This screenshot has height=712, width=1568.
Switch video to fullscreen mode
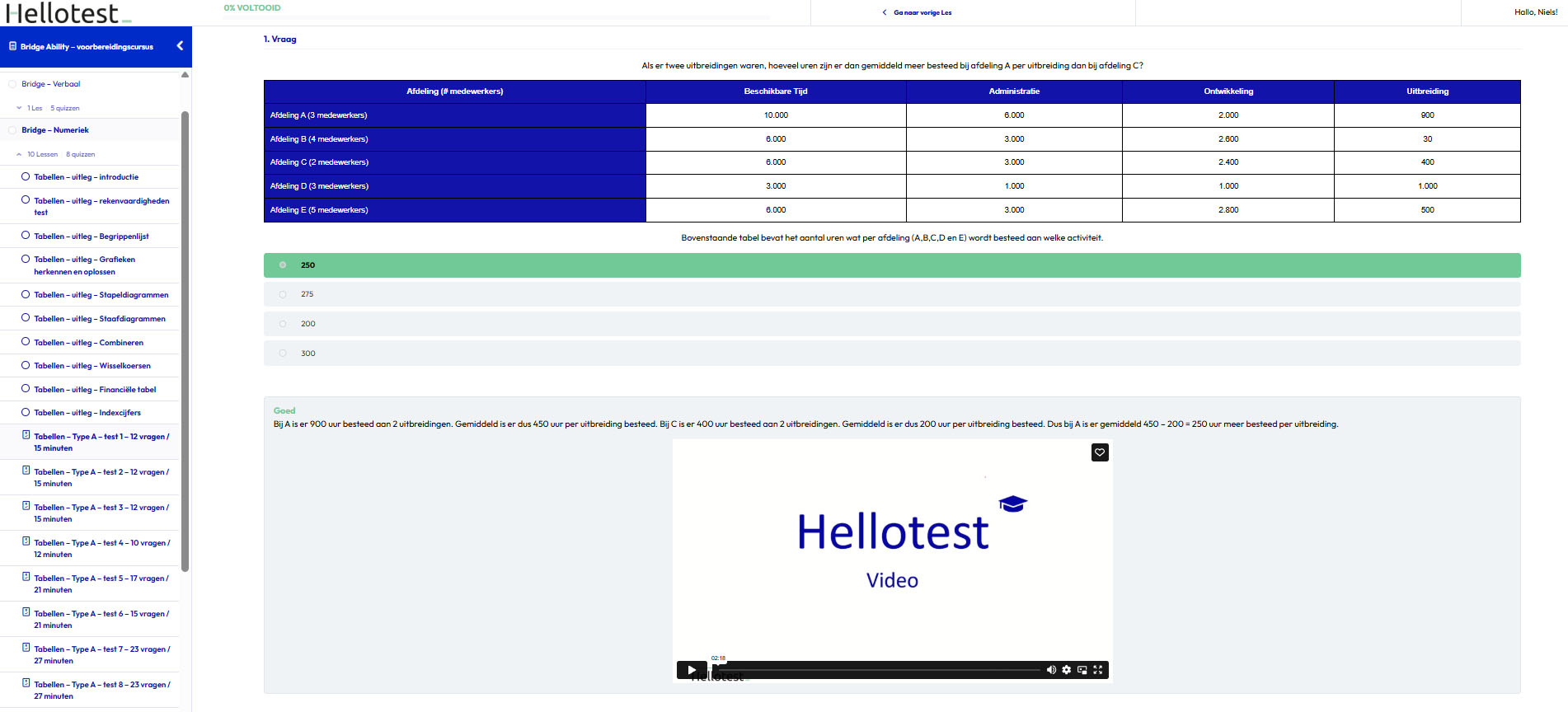pos(1098,670)
